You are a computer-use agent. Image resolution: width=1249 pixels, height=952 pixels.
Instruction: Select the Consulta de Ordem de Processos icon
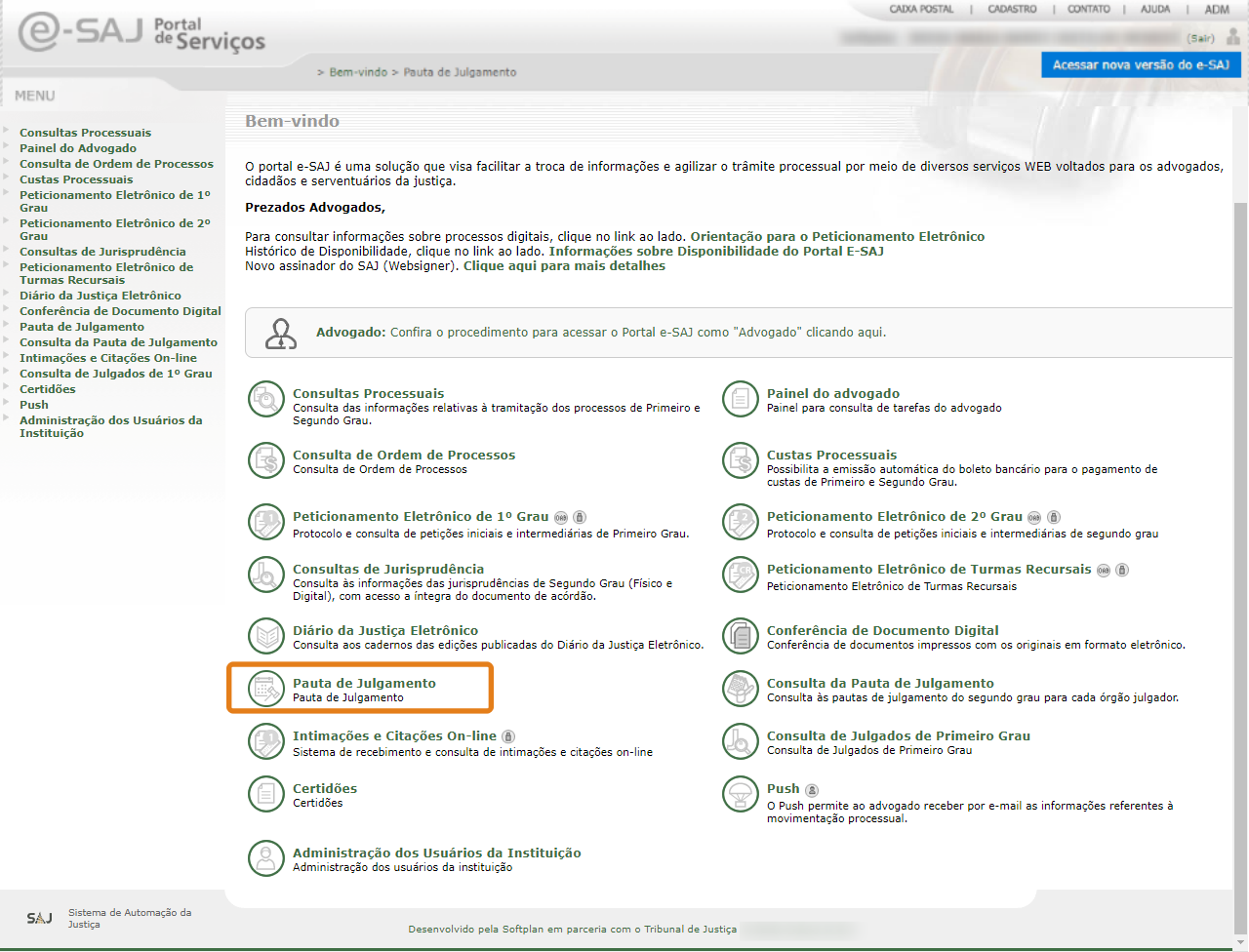click(265, 460)
